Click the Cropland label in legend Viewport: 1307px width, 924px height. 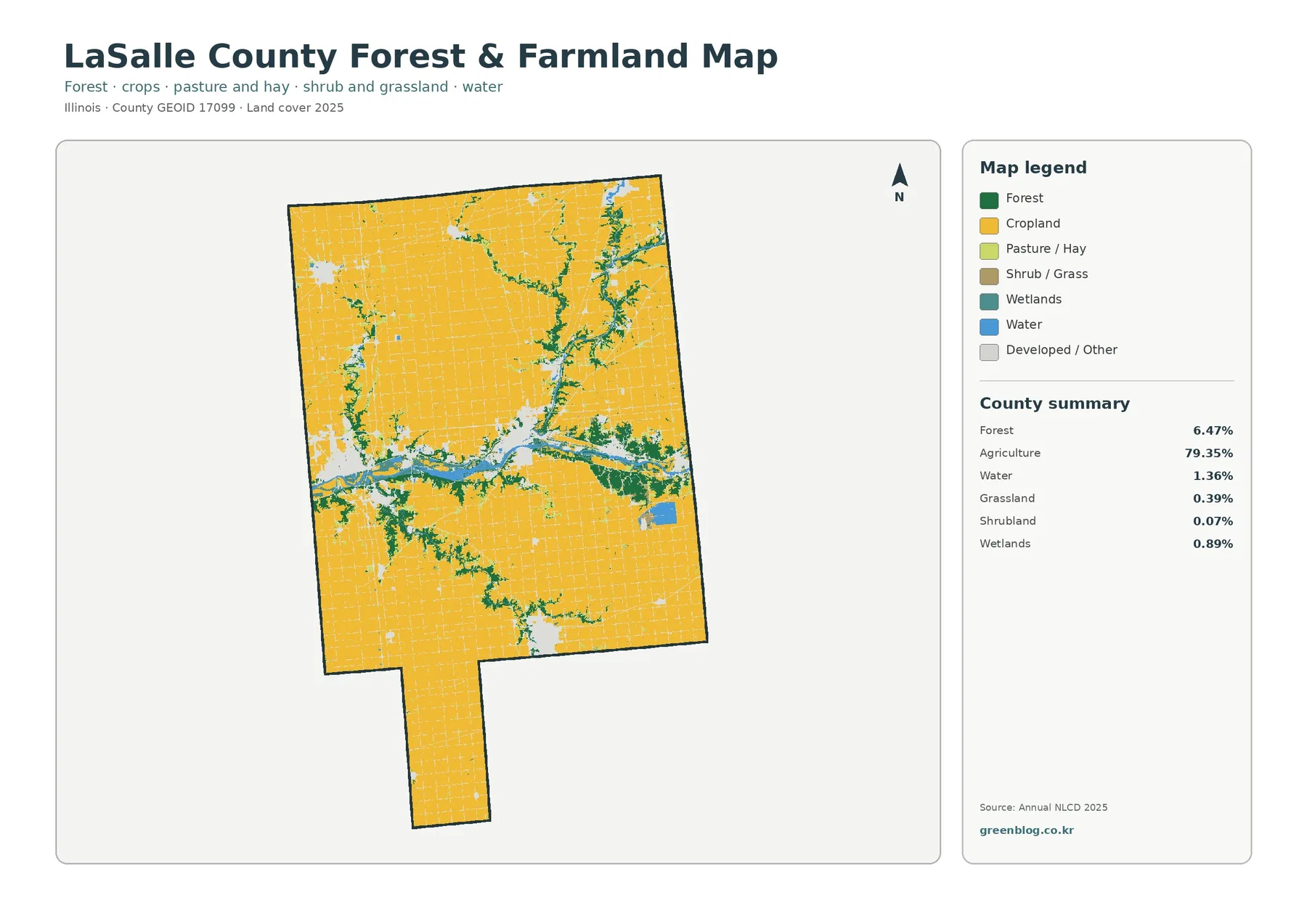(x=1033, y=224)
